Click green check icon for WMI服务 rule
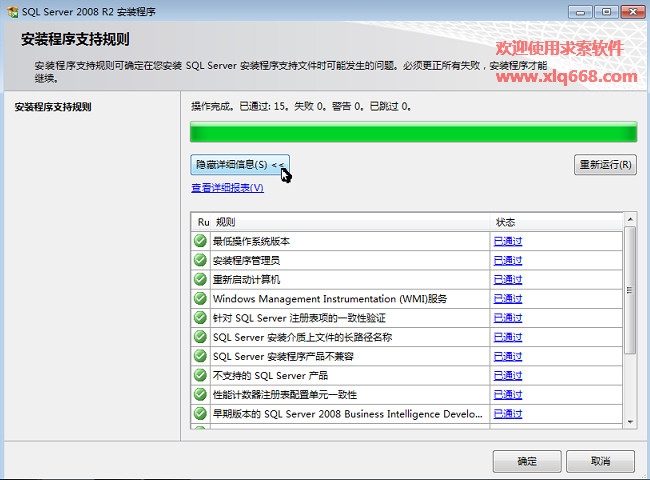The image size is (650, 480). 200,298
